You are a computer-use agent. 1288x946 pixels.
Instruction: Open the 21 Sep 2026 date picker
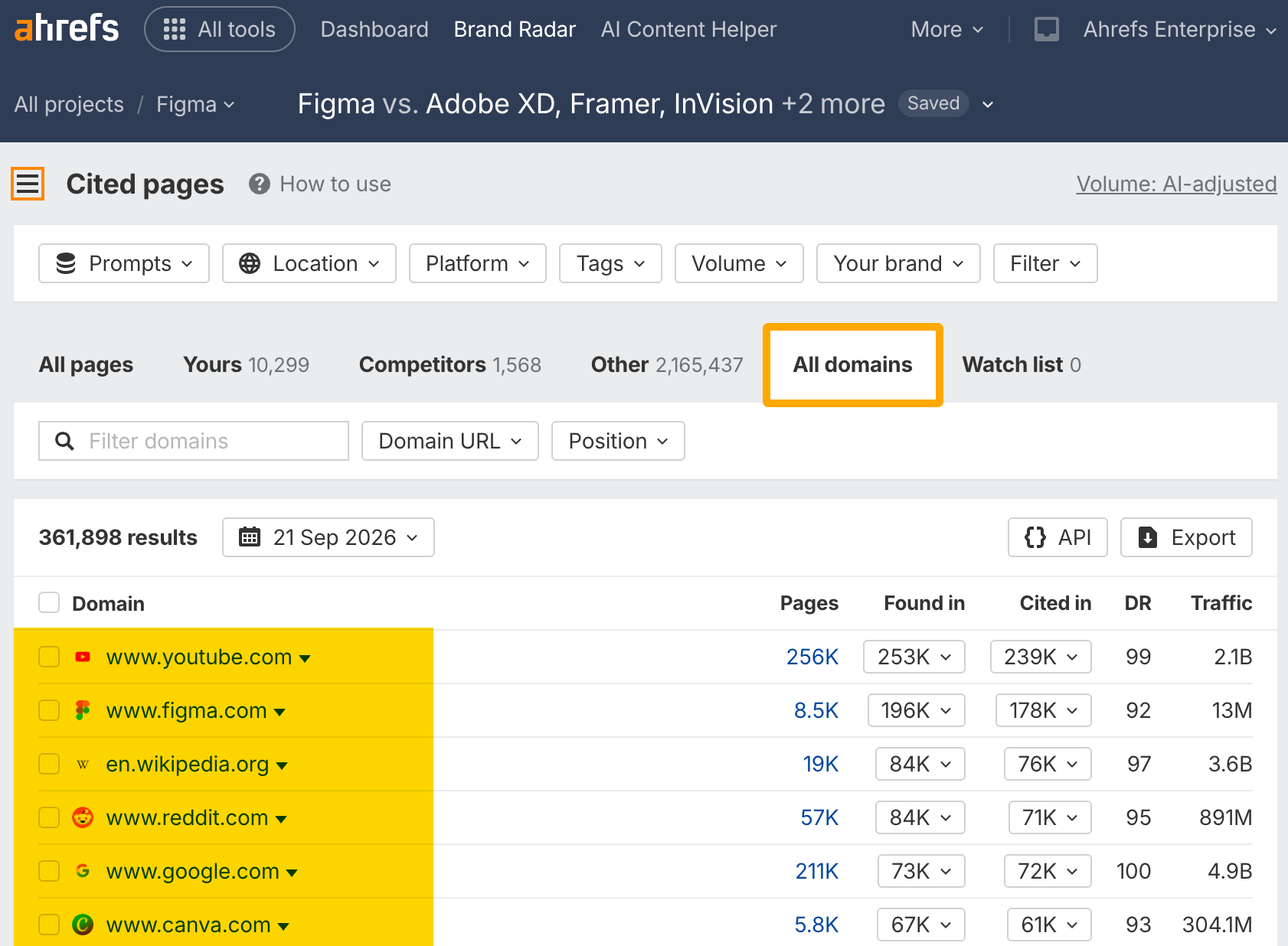pos(329,537)
